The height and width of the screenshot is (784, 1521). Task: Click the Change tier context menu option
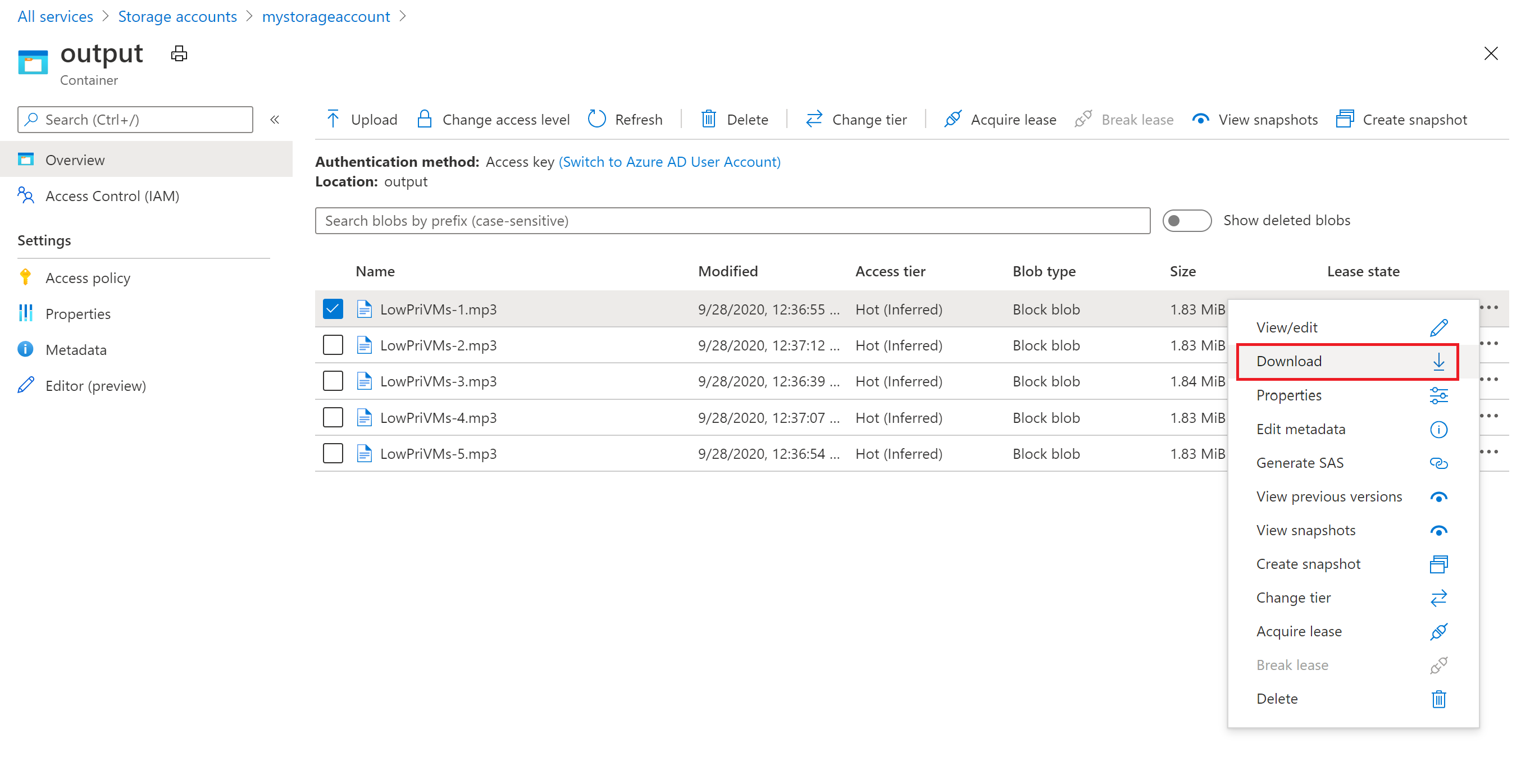pyautogui.click(x=1294, y=597)
